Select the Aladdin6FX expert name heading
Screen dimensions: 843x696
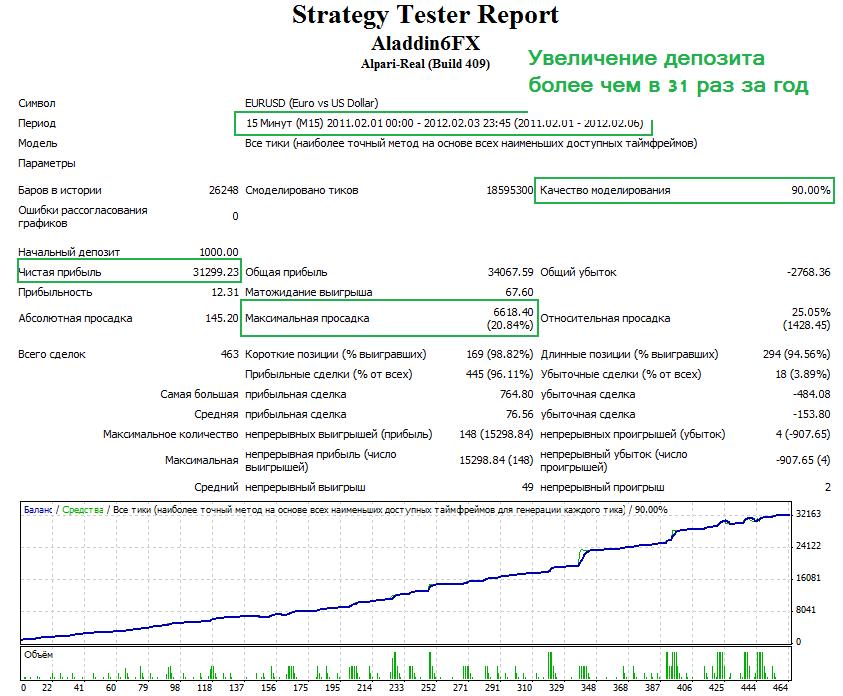click(425, 44)
